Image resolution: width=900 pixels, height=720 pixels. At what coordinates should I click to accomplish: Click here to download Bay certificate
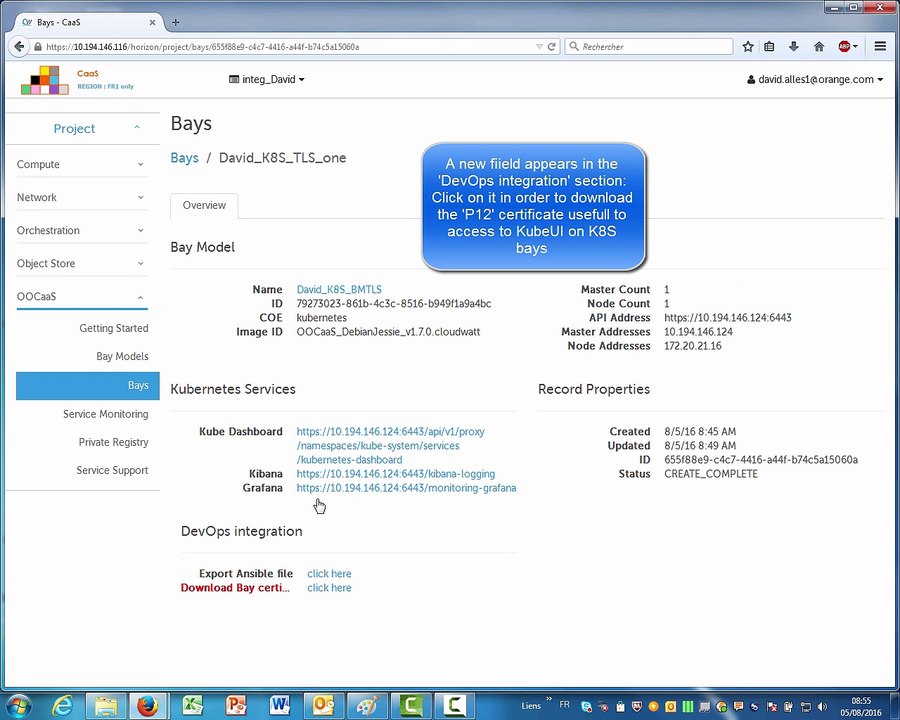coord(329,588)
